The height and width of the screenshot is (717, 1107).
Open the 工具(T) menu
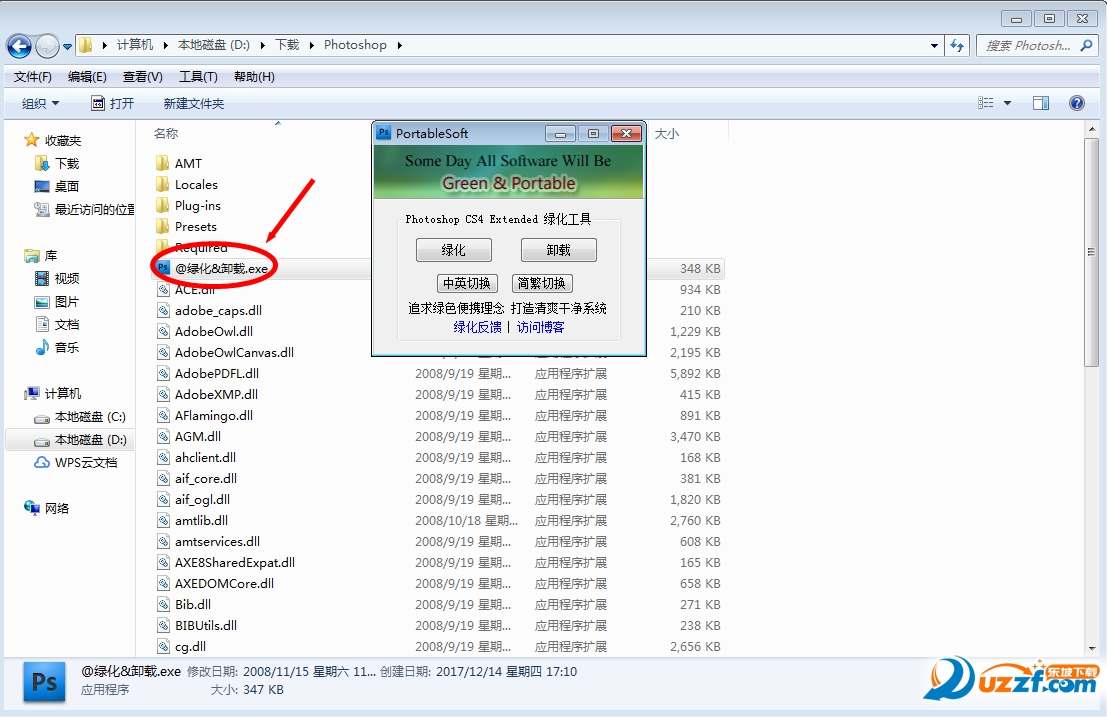pos(198,76)
